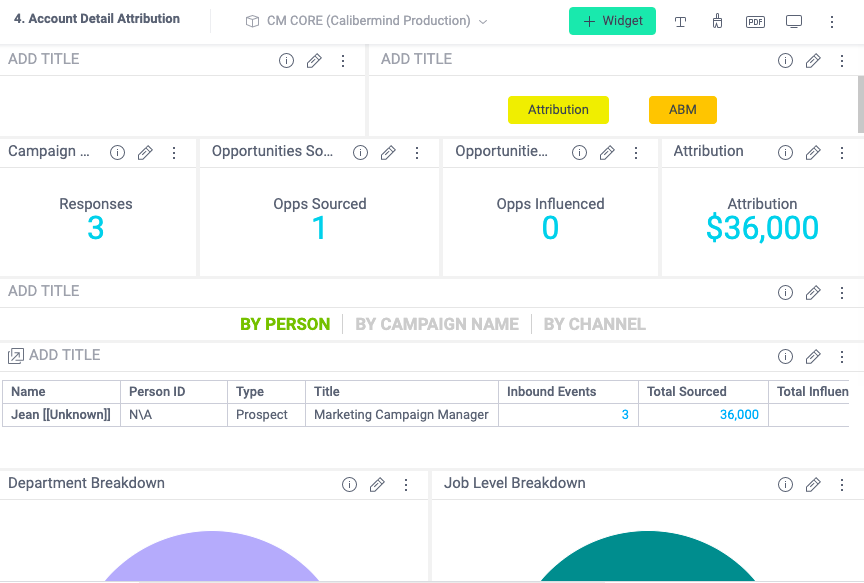The width and height of the screenshot is (864, 583).
Task: Click Responses value 3
Action: coord(95,228)
